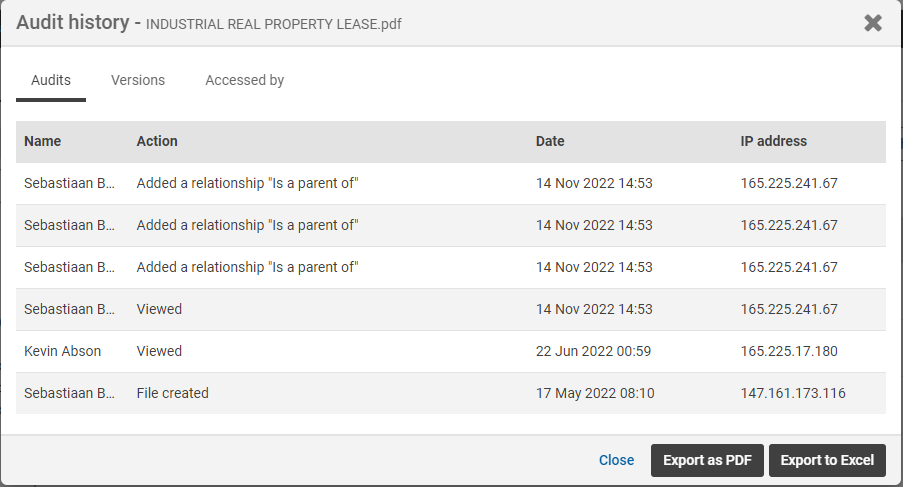The width and height of the screenshot is (903, 487).
Task: Click the Export to Excel button
Action: [827, 460]
